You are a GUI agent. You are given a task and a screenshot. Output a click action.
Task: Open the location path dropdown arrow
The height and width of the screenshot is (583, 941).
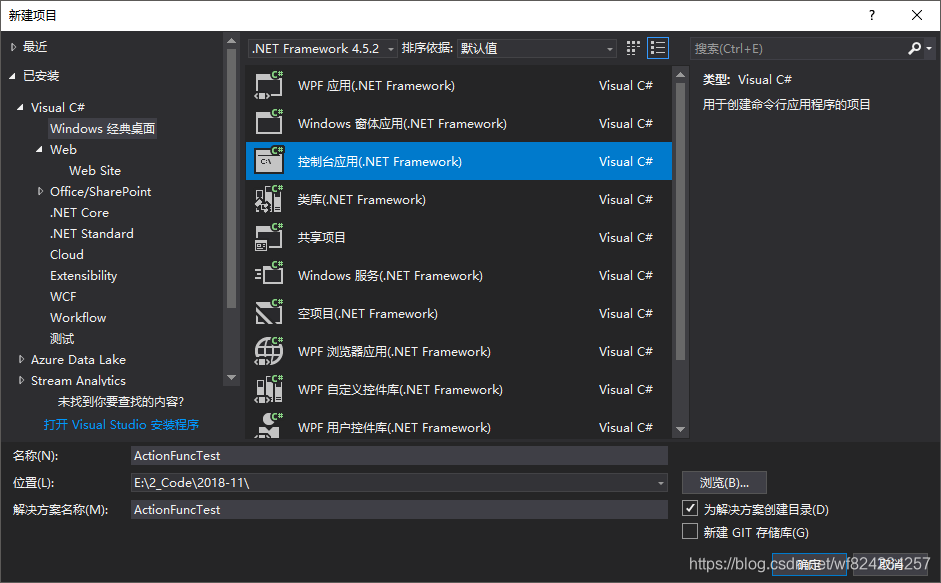point(661,483)
